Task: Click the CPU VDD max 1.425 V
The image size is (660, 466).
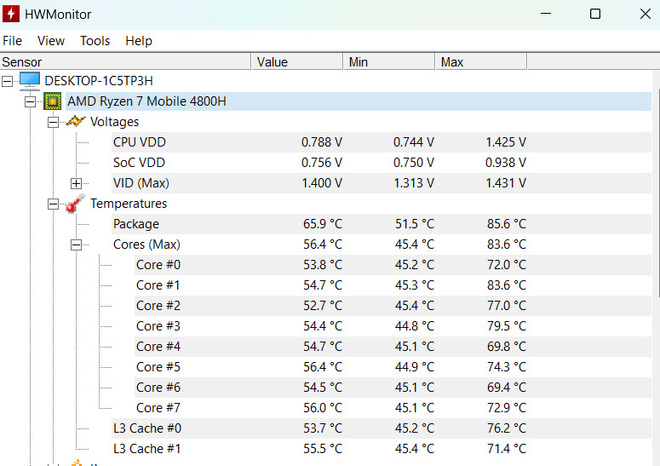Action: 506,142
